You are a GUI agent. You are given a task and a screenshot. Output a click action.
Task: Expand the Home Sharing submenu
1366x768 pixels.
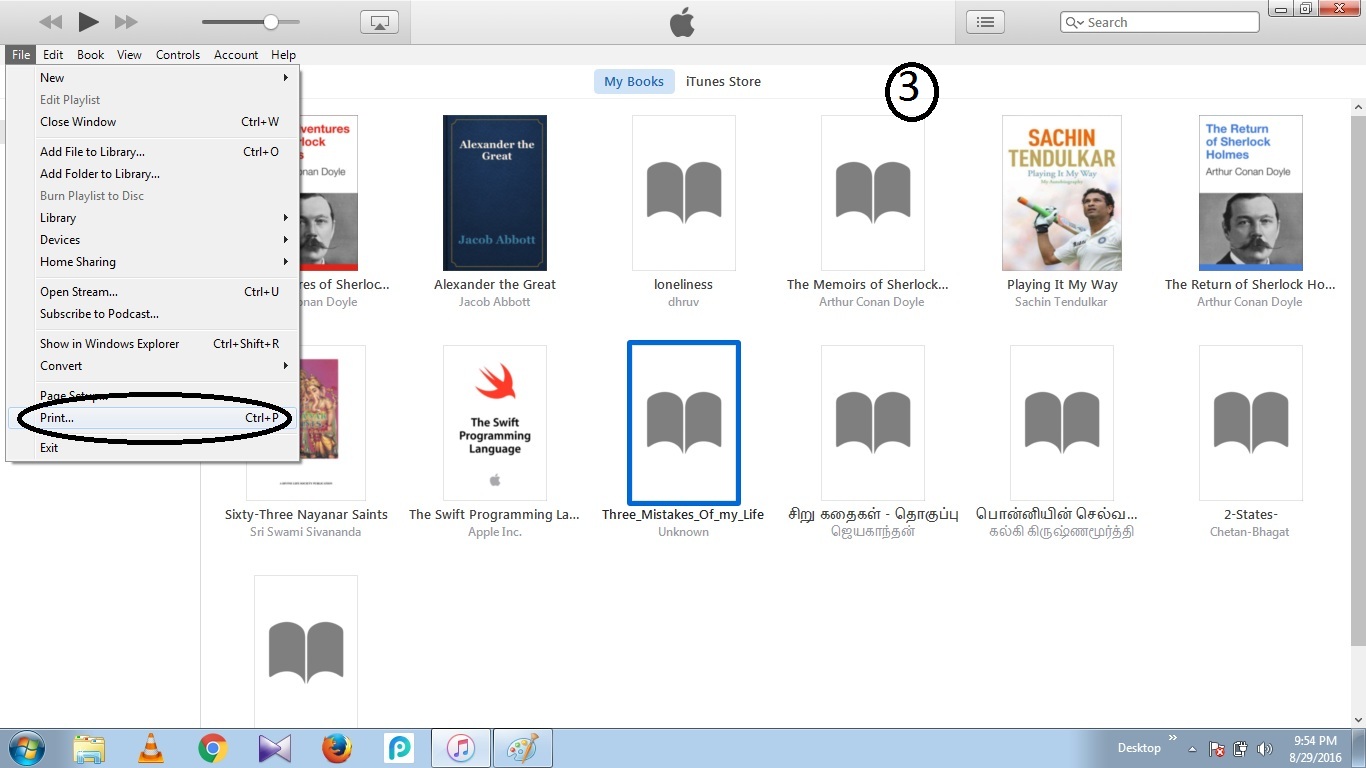152,262
